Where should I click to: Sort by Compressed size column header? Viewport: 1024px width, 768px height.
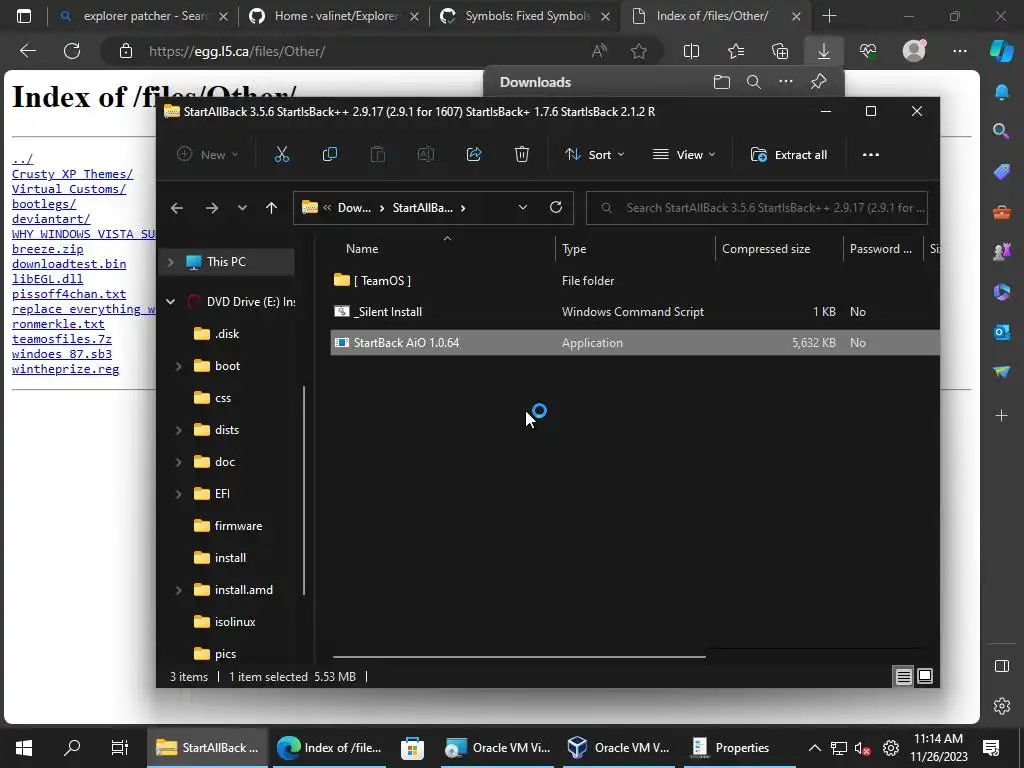coord(779,249)
